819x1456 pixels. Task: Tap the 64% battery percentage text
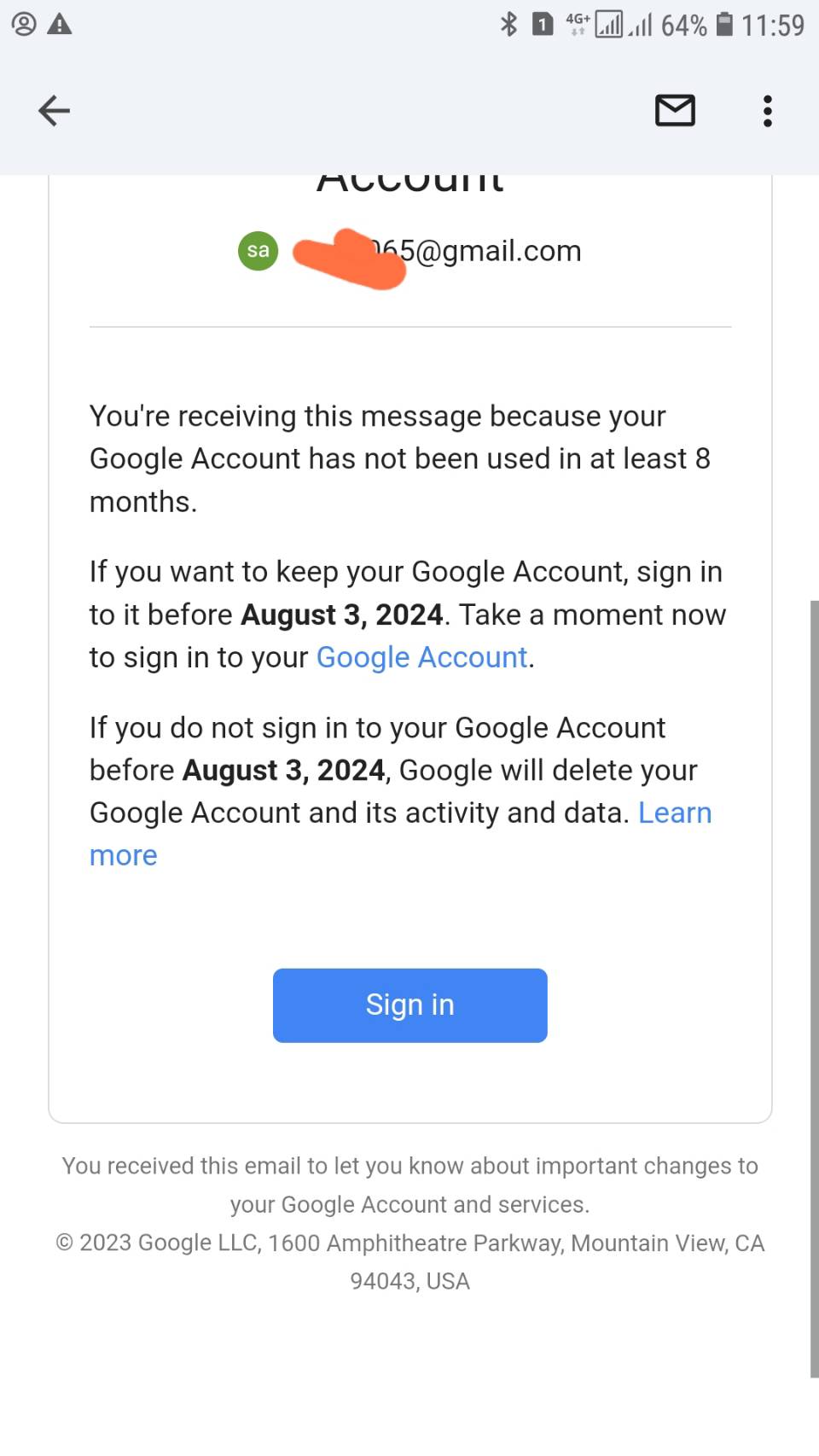684,25
